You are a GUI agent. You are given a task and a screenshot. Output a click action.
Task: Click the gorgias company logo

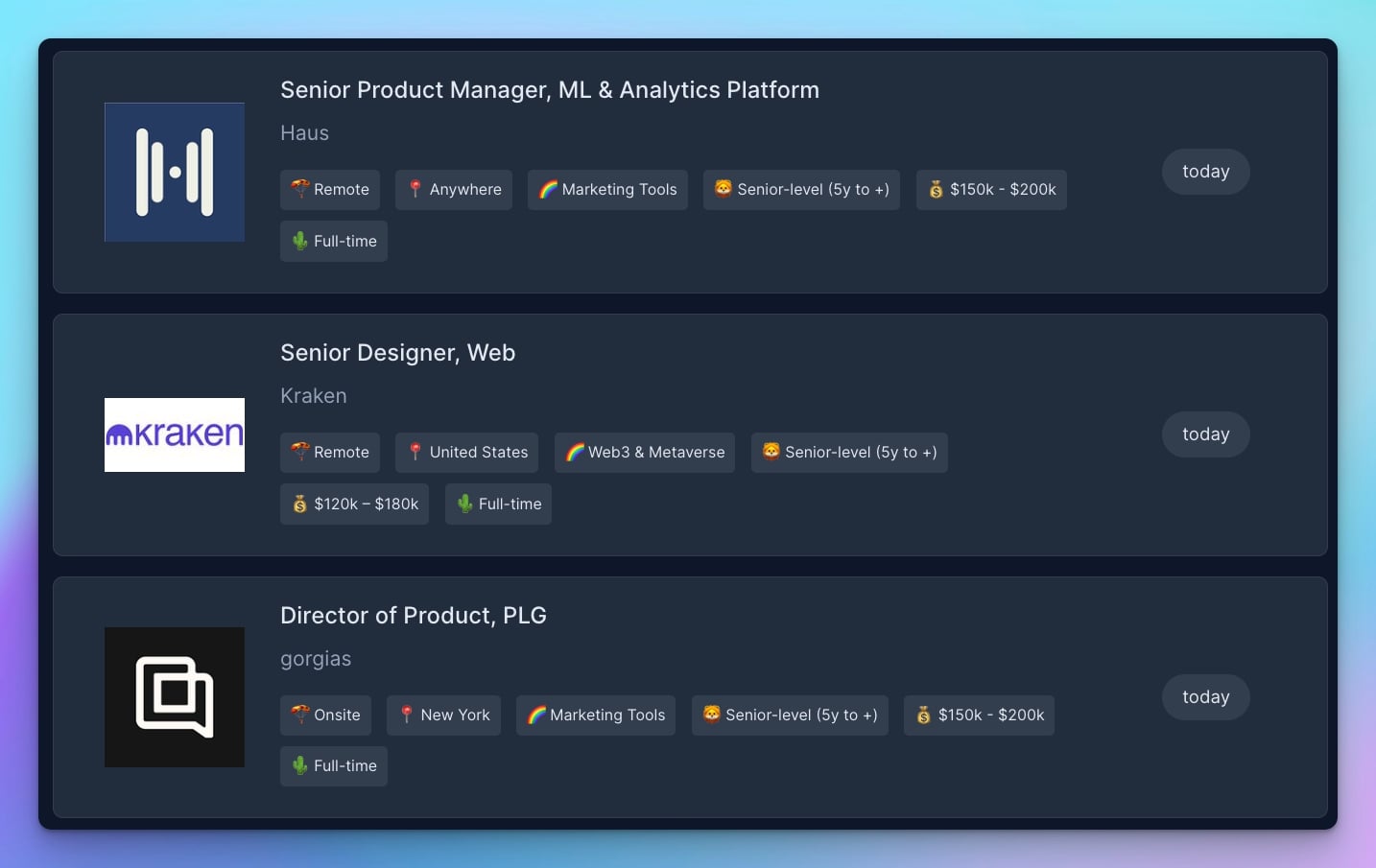174,697
